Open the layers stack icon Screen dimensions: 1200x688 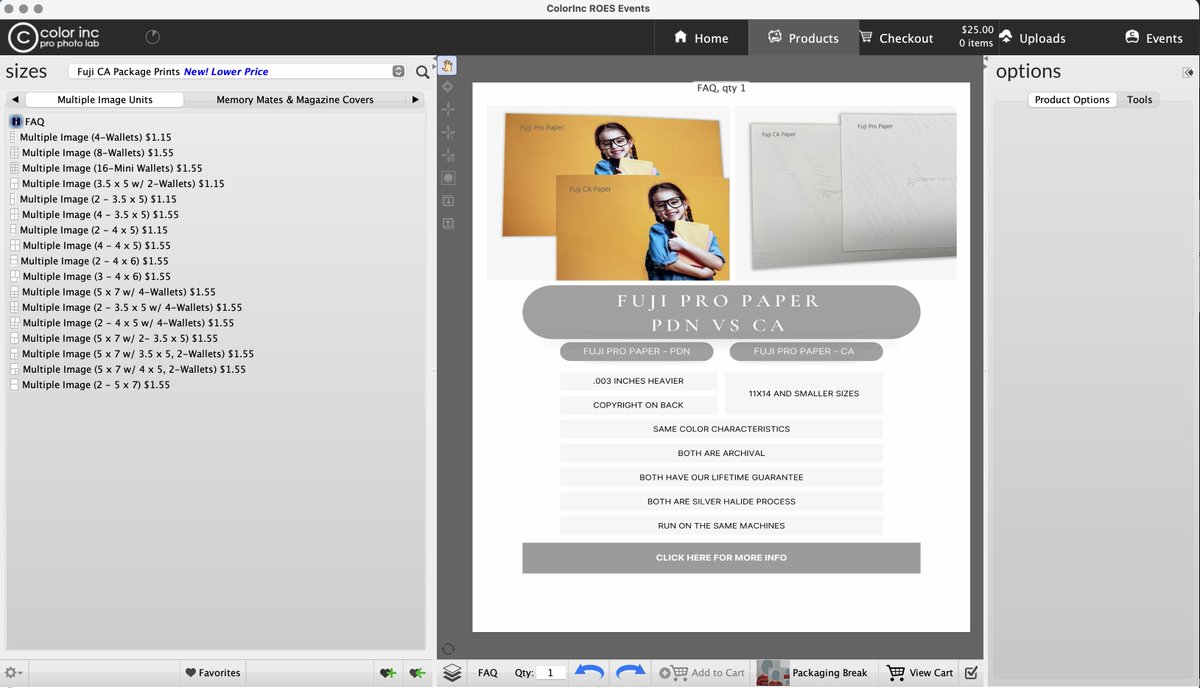[452, 672]
